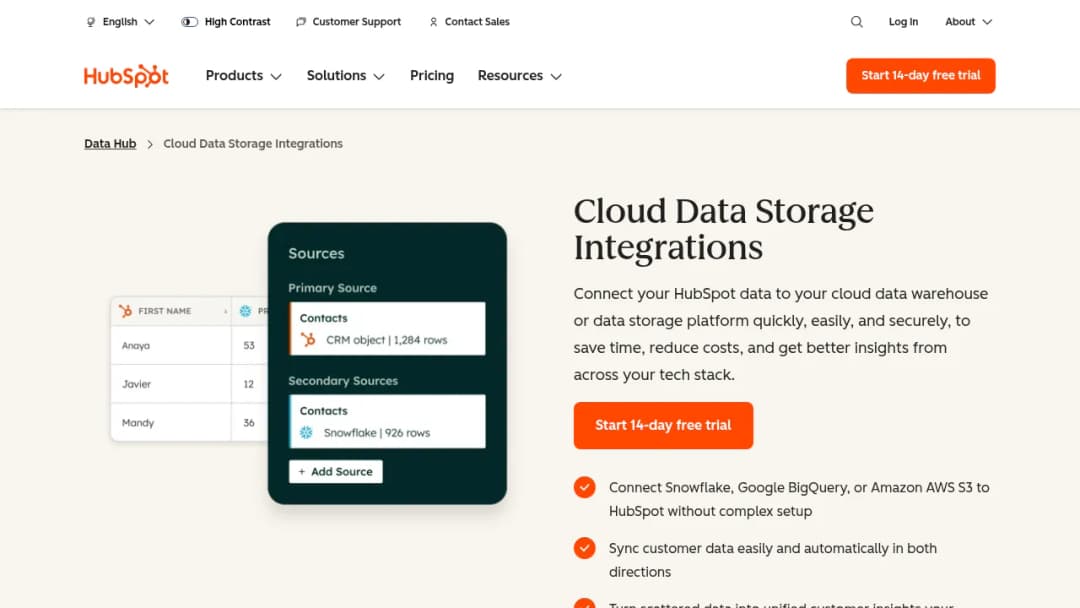Click the sprocket icon in FIRST NAME header

pos(125,311)
